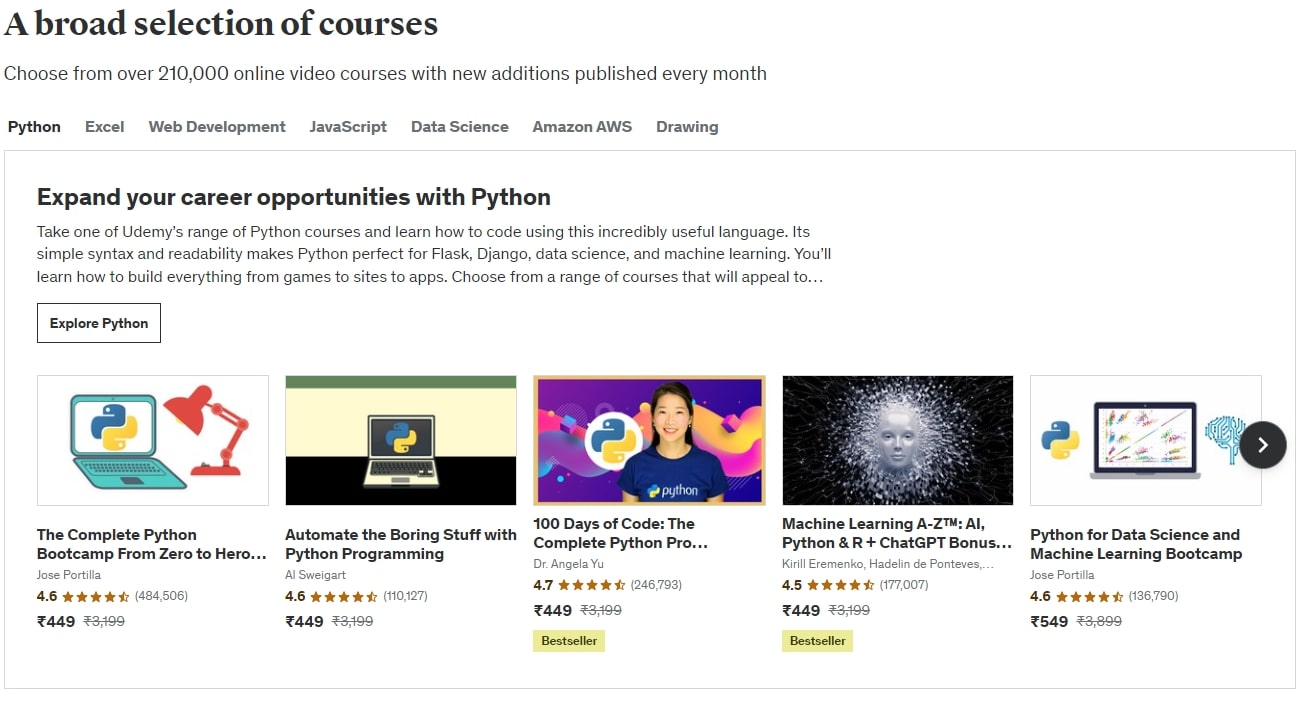Switch to the Web Development tab
1301x715 pixels.
pyautogui.click(x=216, y=126)
